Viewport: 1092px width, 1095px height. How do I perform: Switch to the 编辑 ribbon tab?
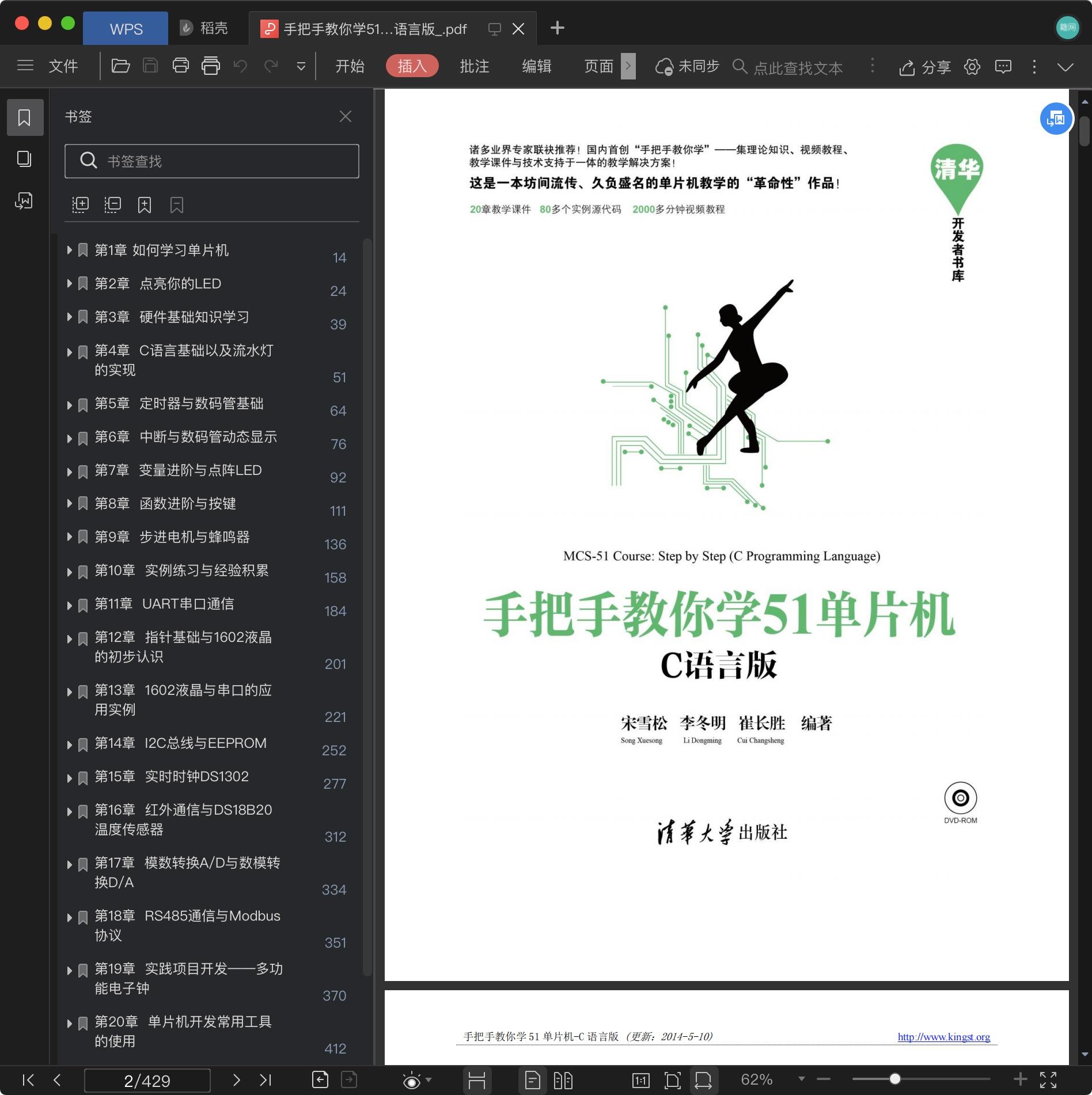[536, 66]
